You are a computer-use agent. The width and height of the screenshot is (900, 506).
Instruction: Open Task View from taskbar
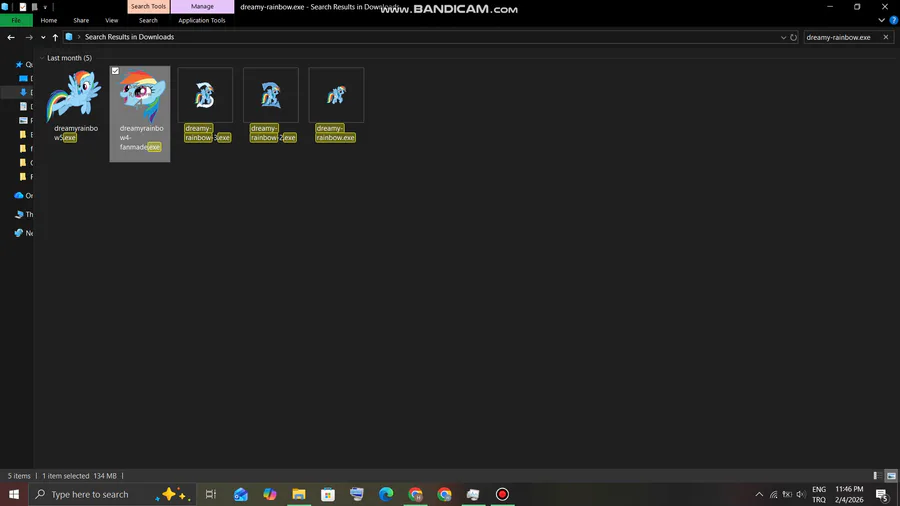[211, 494]
